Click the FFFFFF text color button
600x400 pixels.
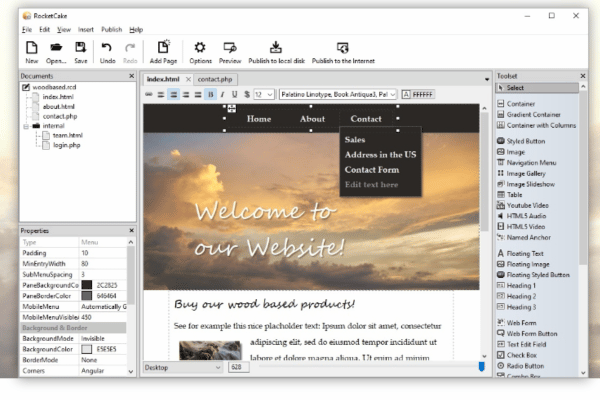point(418,94)
